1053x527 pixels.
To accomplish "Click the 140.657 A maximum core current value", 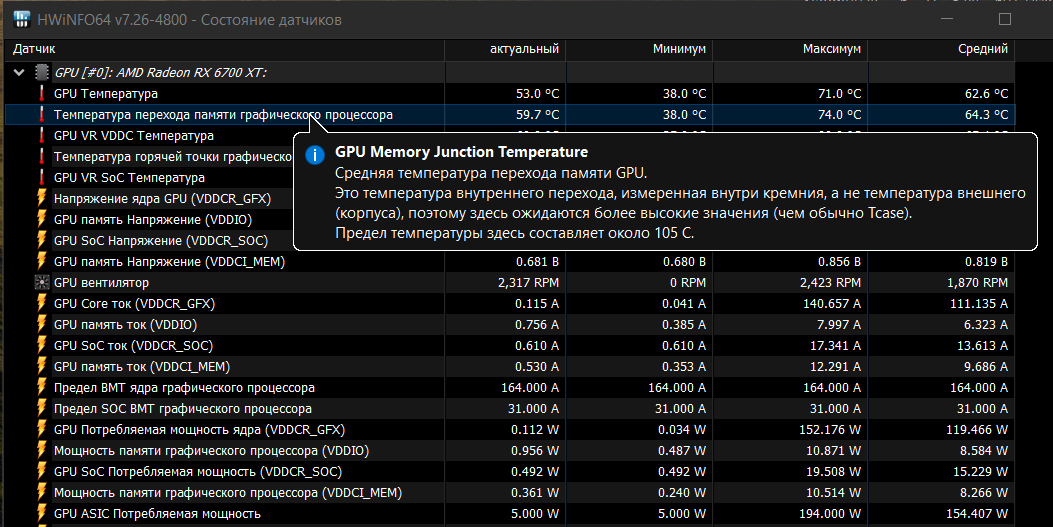I will click(832, 303).
